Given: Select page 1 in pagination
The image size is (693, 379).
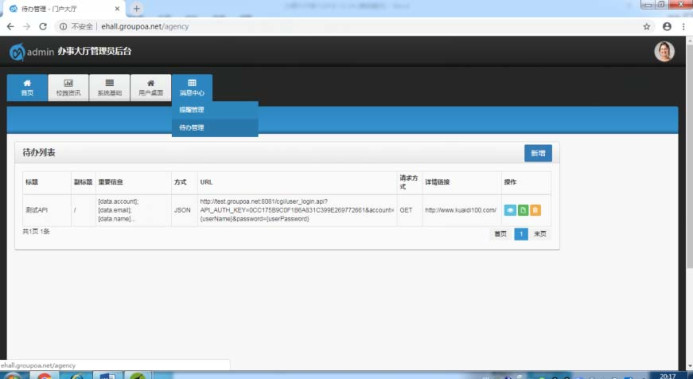Looking at the screenshot, I should pos(521,234).
